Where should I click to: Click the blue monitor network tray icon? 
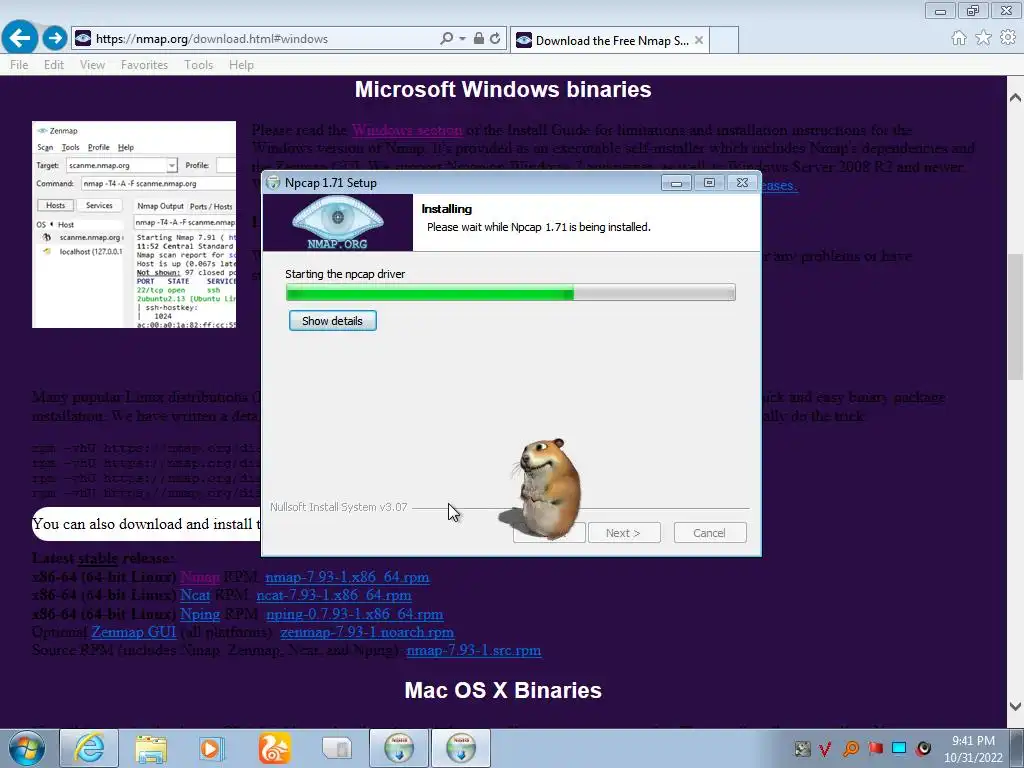[899, 749]
